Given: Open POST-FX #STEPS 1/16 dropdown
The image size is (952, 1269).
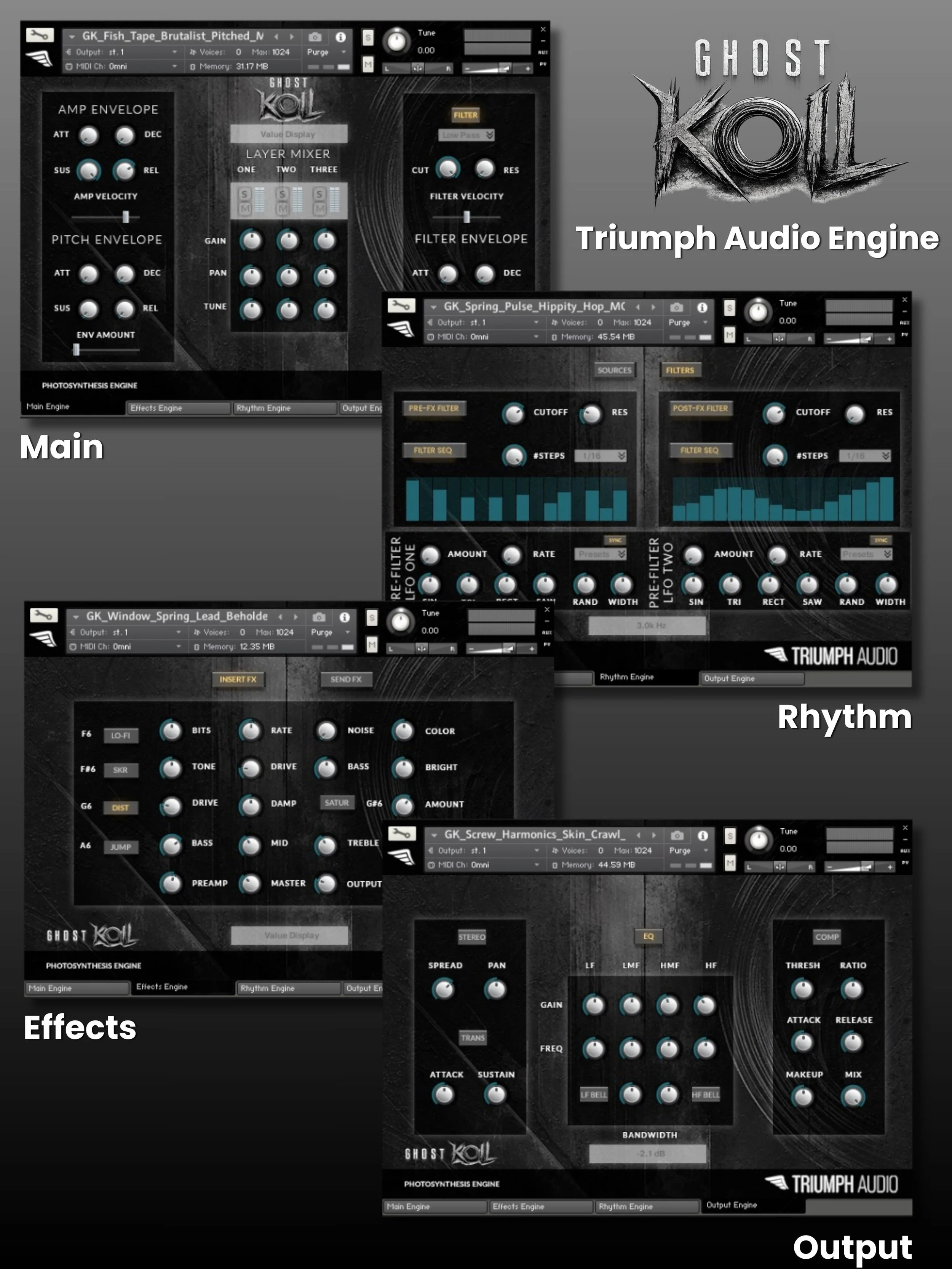Looking at the screenshot, I should 865,455.
